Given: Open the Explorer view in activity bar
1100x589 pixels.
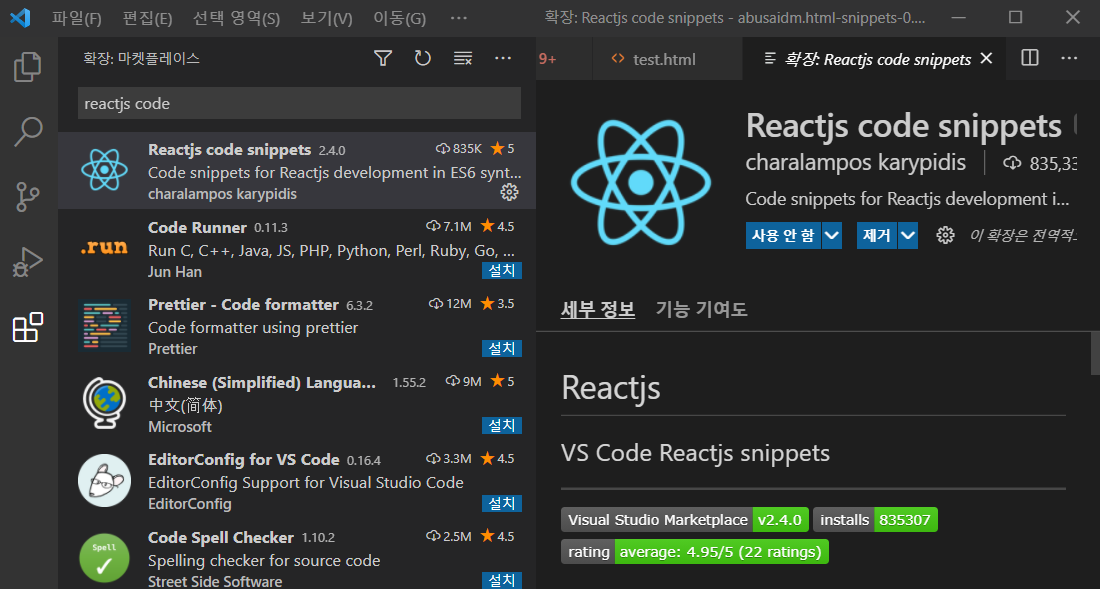Looking at the screenshot, I should click(28, 67).
